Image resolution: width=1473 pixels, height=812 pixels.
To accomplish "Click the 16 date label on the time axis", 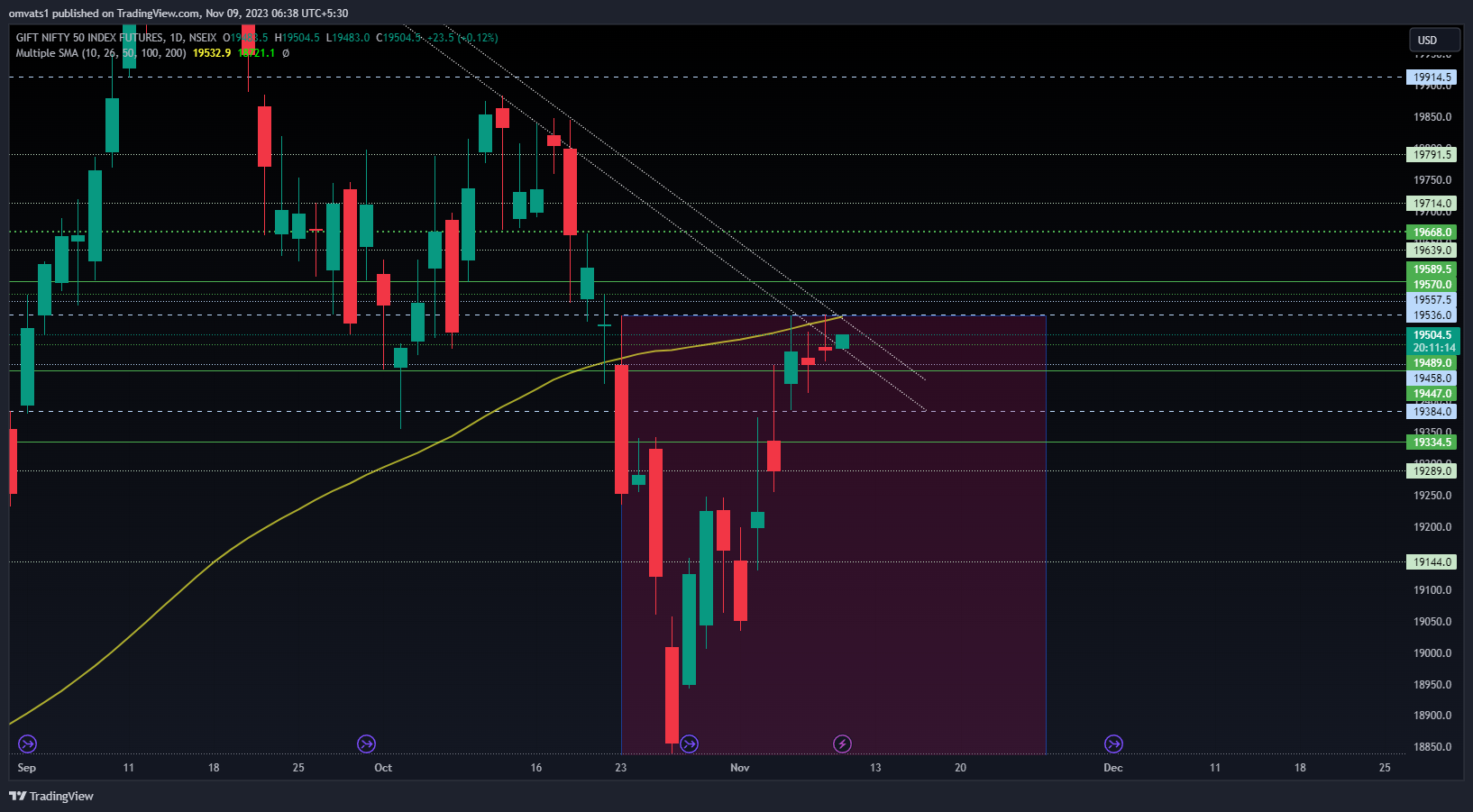I will coord(536,768).
